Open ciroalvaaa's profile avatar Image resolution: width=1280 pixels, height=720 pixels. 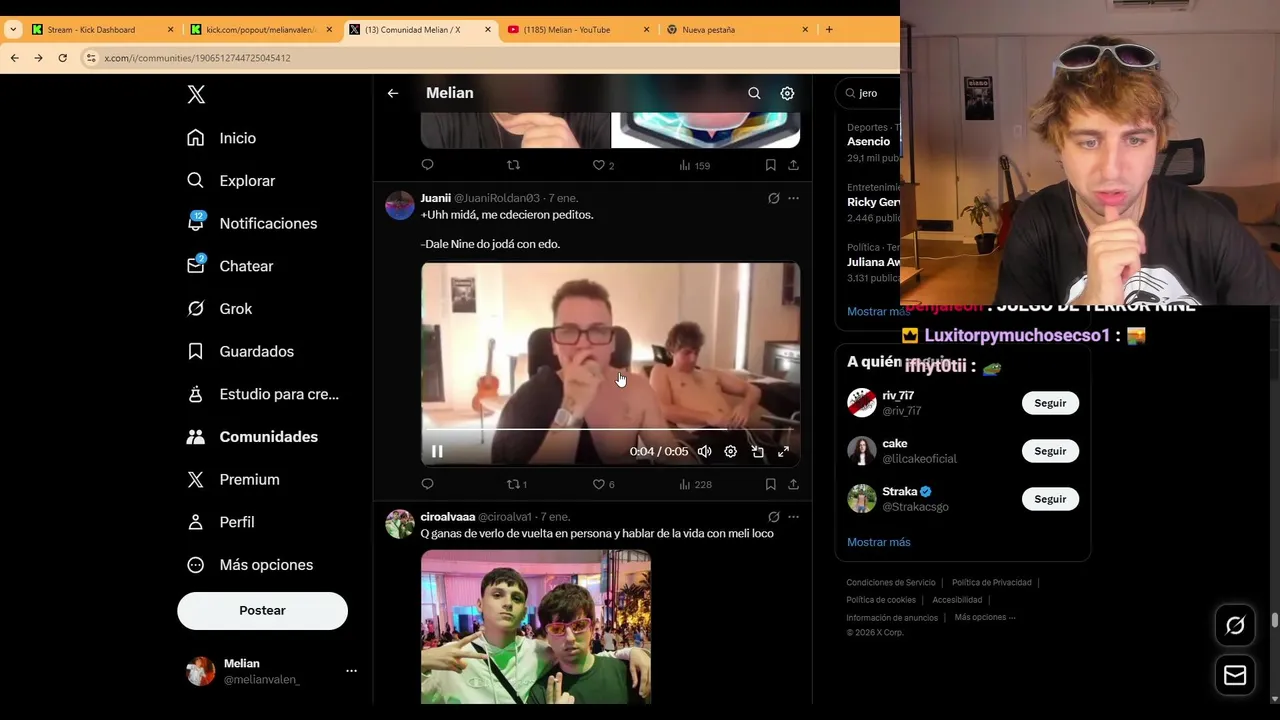point(400,524)
